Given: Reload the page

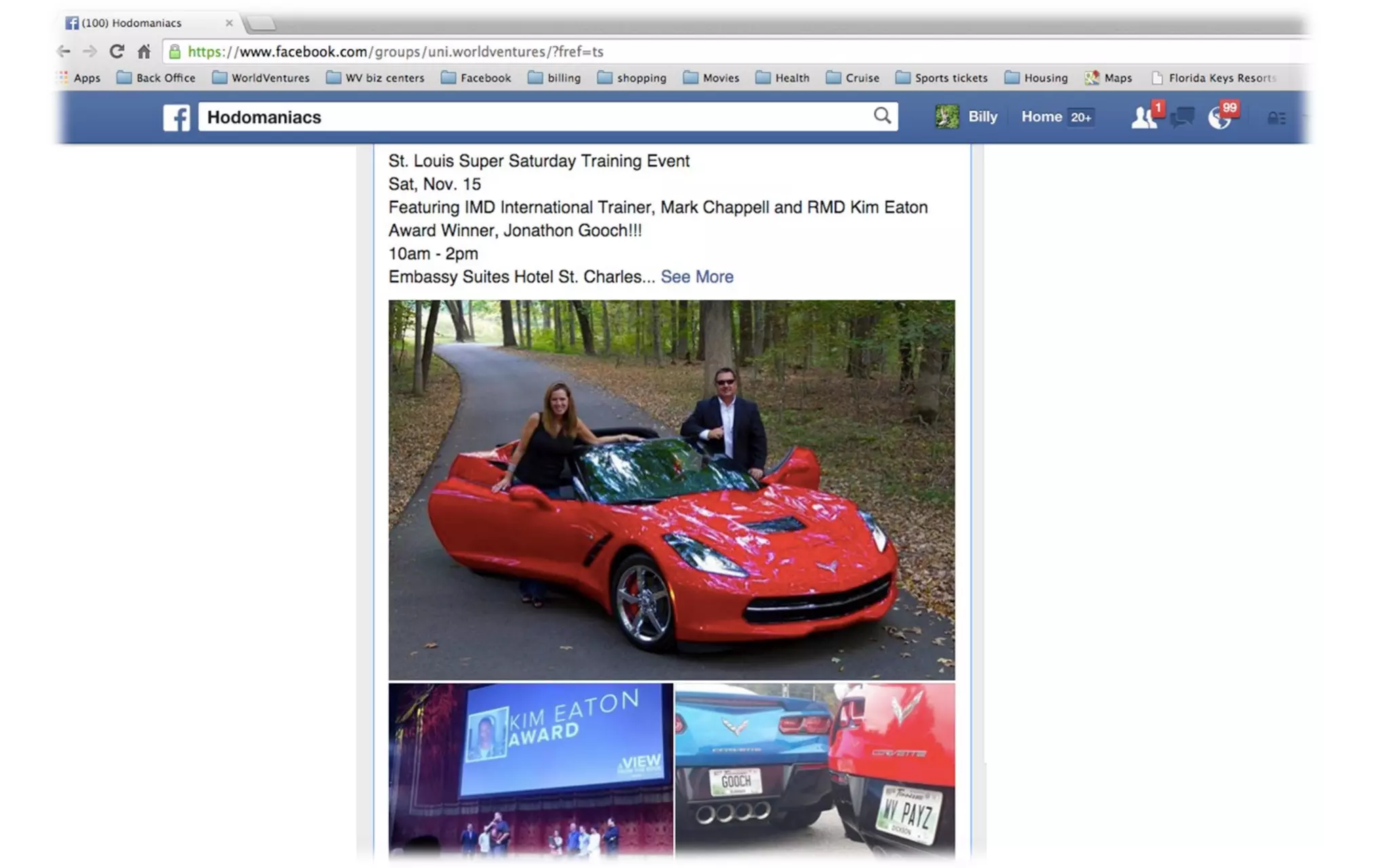Looking at the screenshot, I should [117, 52].
